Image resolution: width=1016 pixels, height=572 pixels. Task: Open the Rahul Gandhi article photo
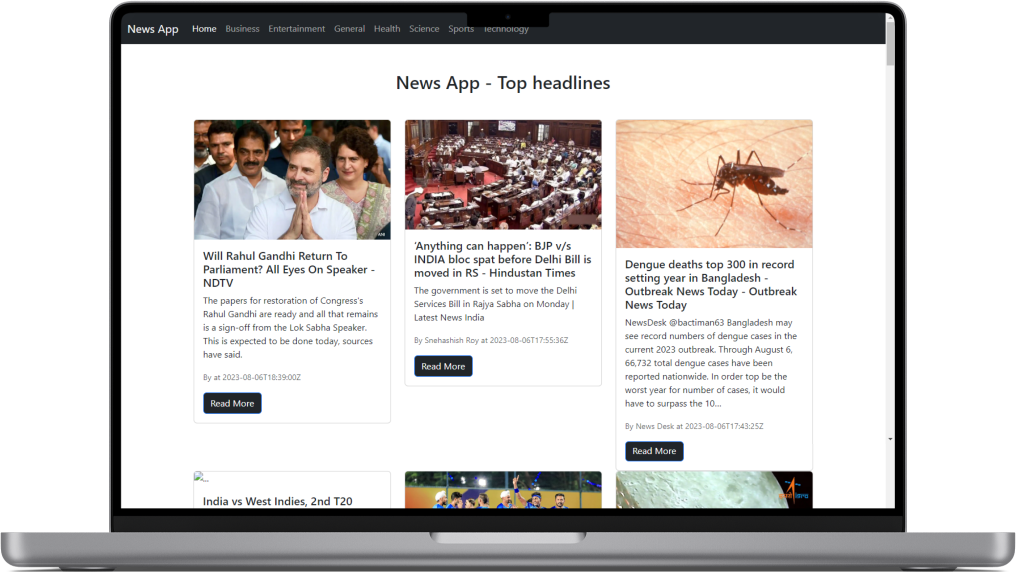coord(292,180)
